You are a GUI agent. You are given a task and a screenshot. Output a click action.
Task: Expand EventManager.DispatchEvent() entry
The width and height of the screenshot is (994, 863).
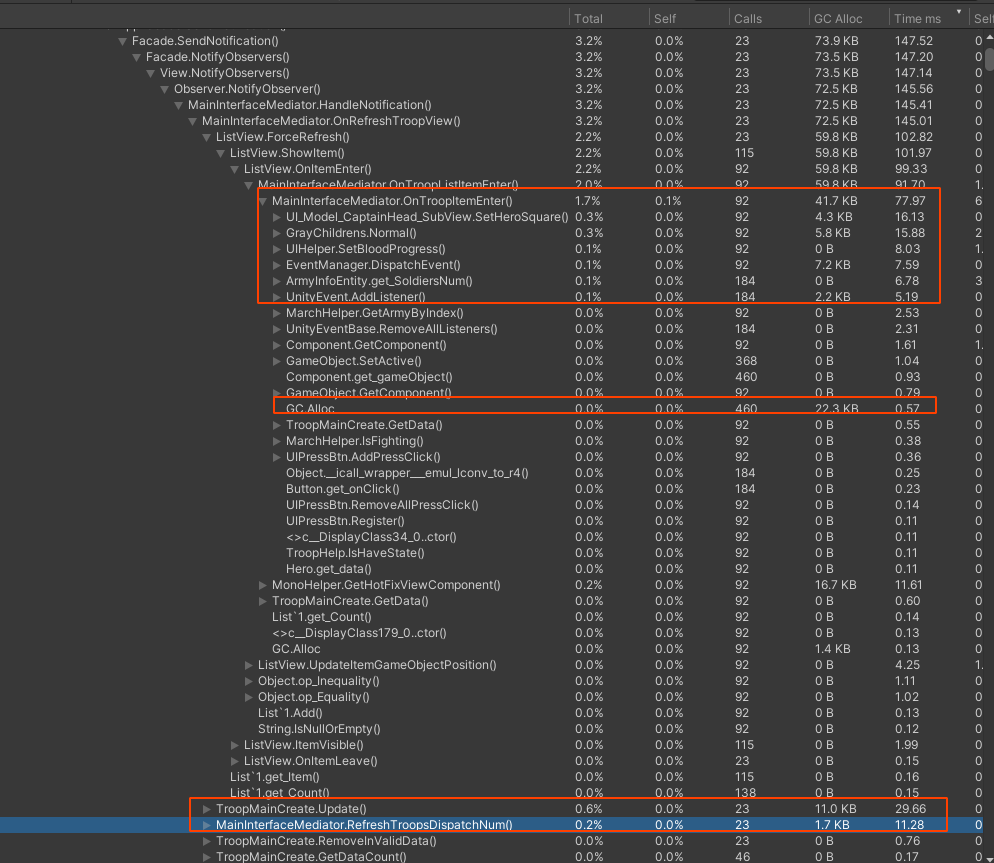277,265
